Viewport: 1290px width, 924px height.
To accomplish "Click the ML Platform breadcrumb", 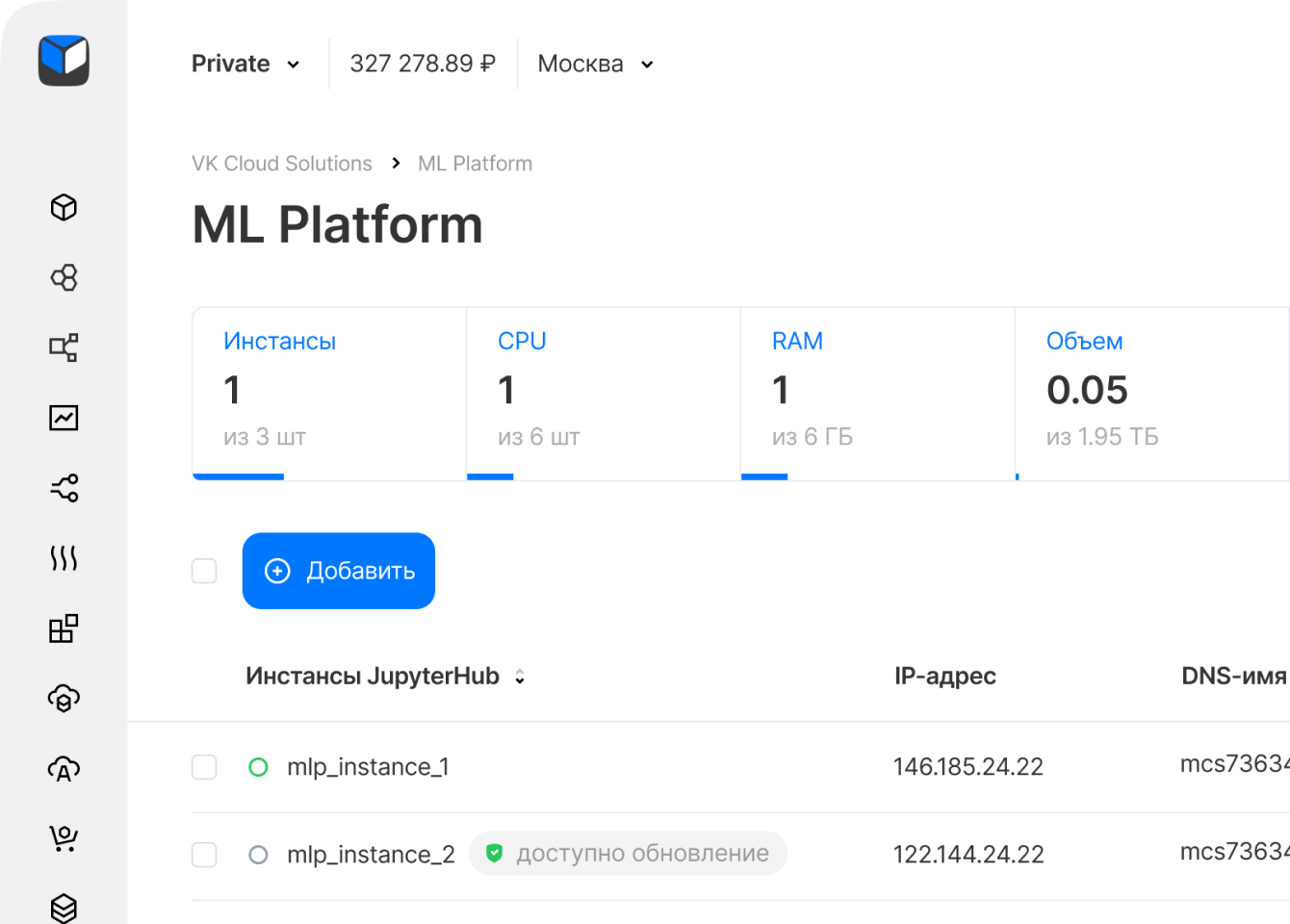I will 475,164.
